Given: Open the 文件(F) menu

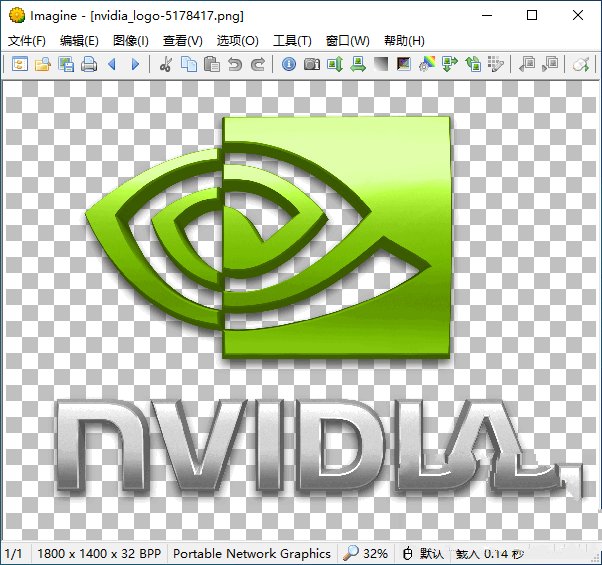Looking at the screenshot, I should tap(27, 40).
